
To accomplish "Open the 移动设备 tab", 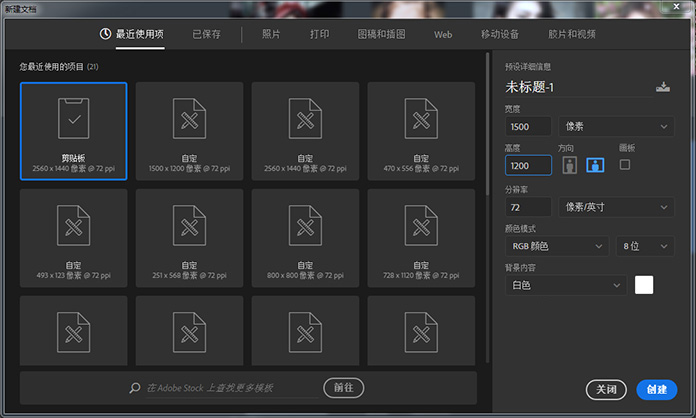I will 500,34.
